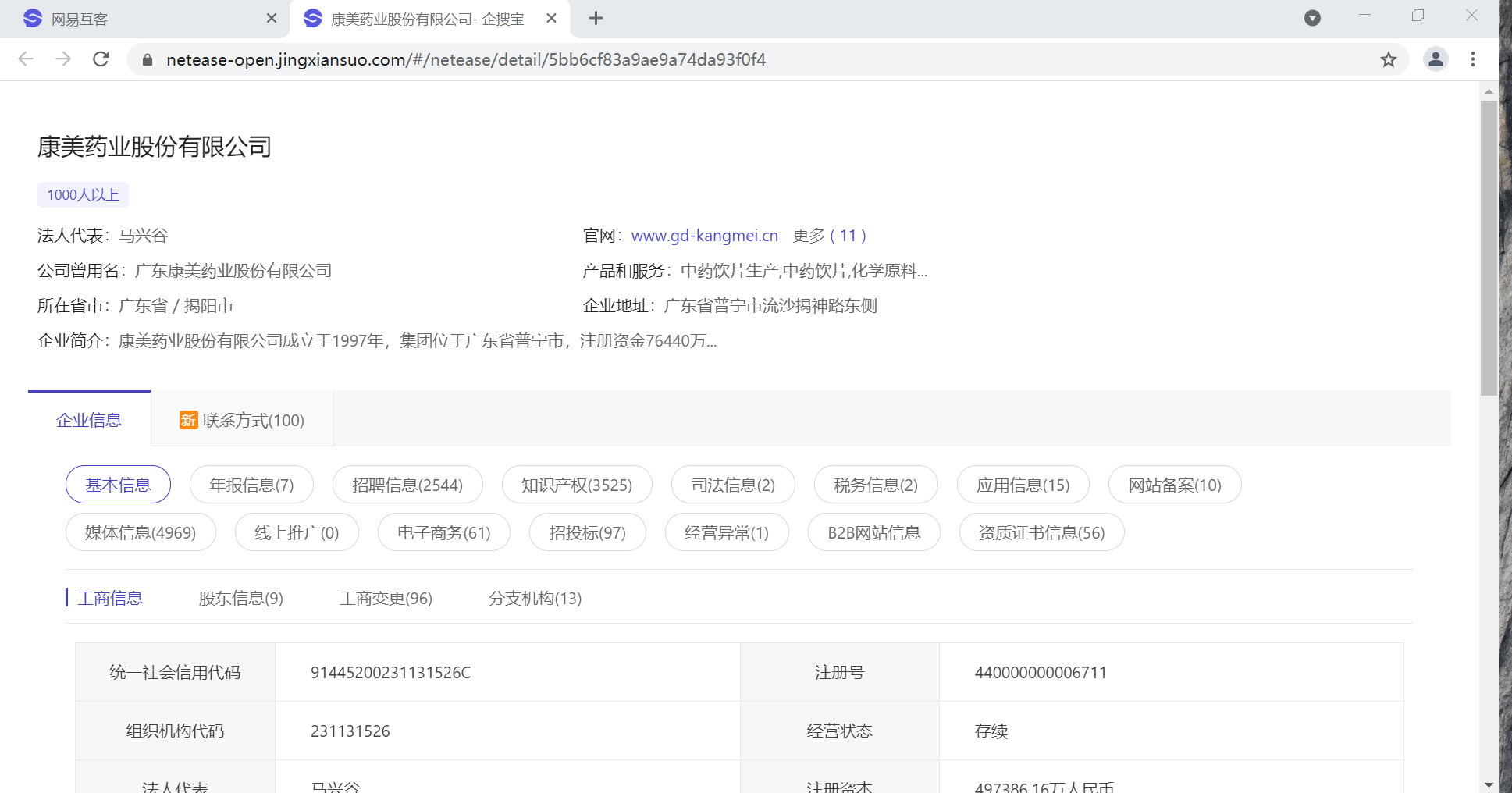The image size is (1512, 793).
Task: Click credit code 91445200231131526C
Action: click(391, 672)
